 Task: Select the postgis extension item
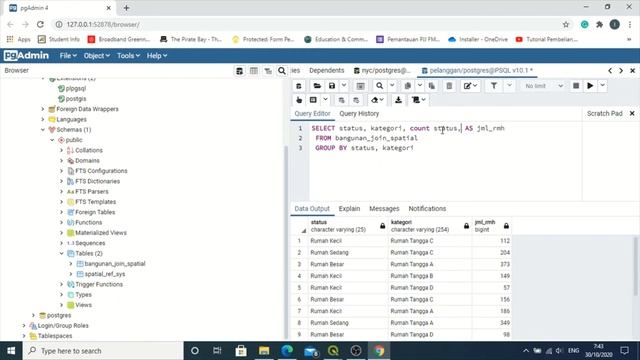[76, 99]
